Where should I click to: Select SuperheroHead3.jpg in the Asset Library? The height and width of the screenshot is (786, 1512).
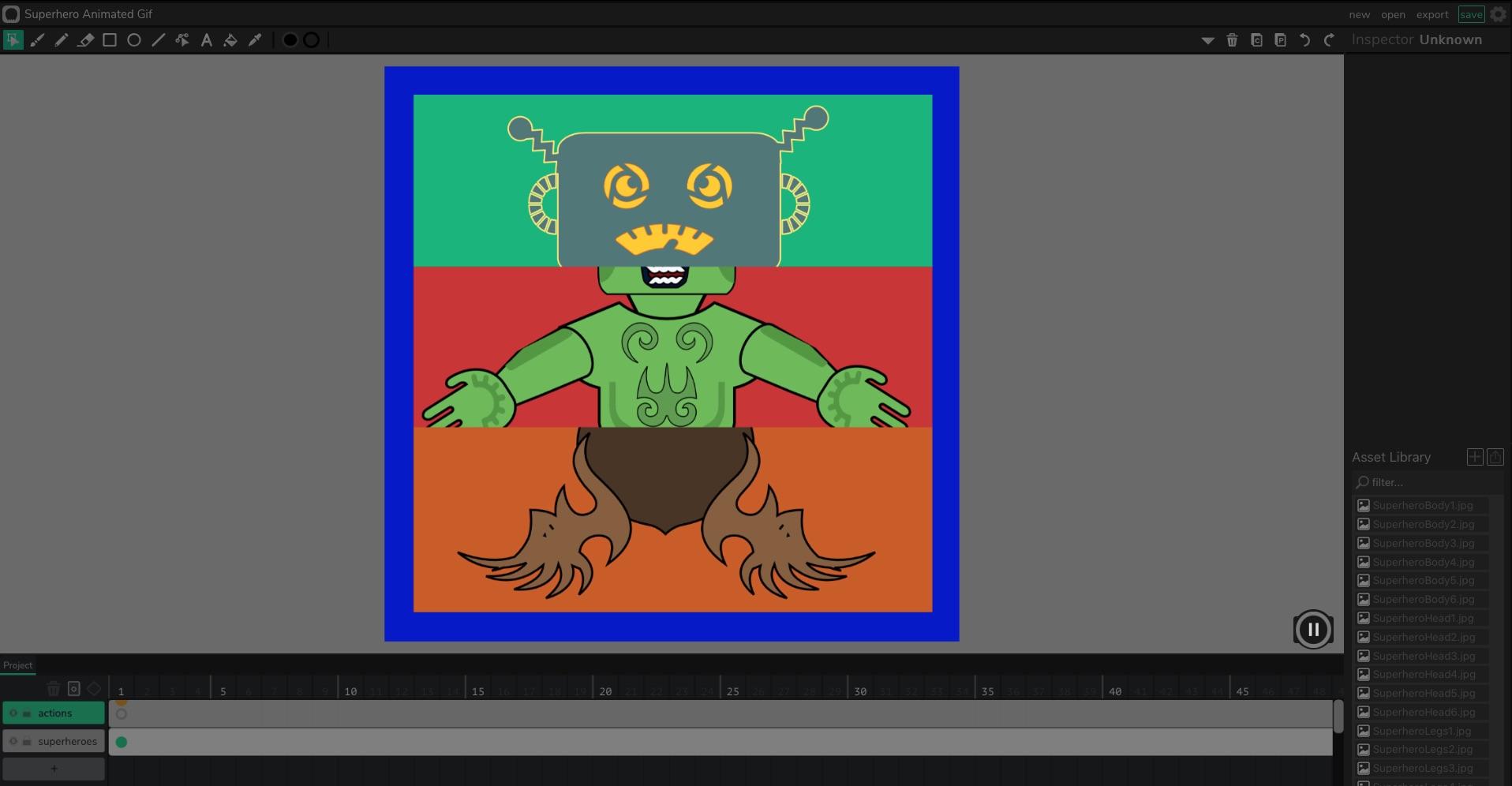[x=1420, y=656]
